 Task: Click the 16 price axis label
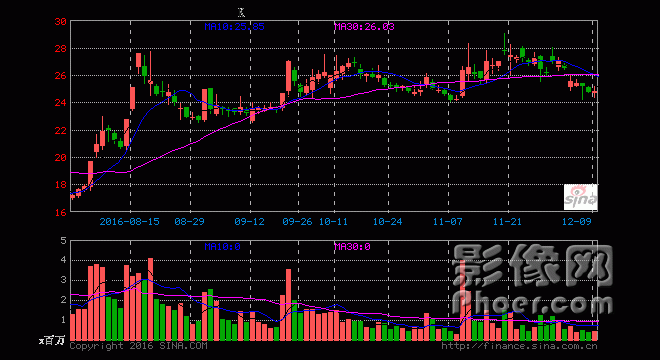pyautogui.click(x=61, y=213)
